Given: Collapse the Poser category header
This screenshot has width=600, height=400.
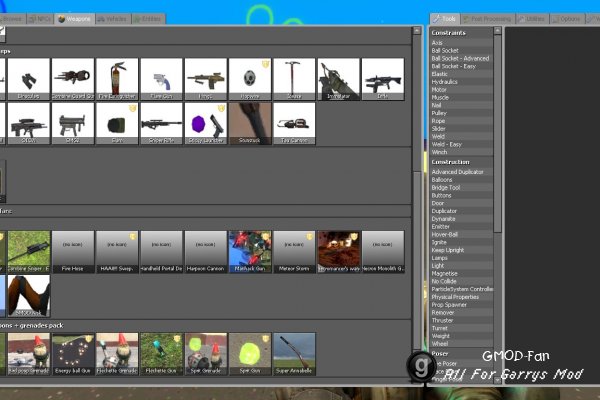Looking at the screenshot, I should click(461, 354).
